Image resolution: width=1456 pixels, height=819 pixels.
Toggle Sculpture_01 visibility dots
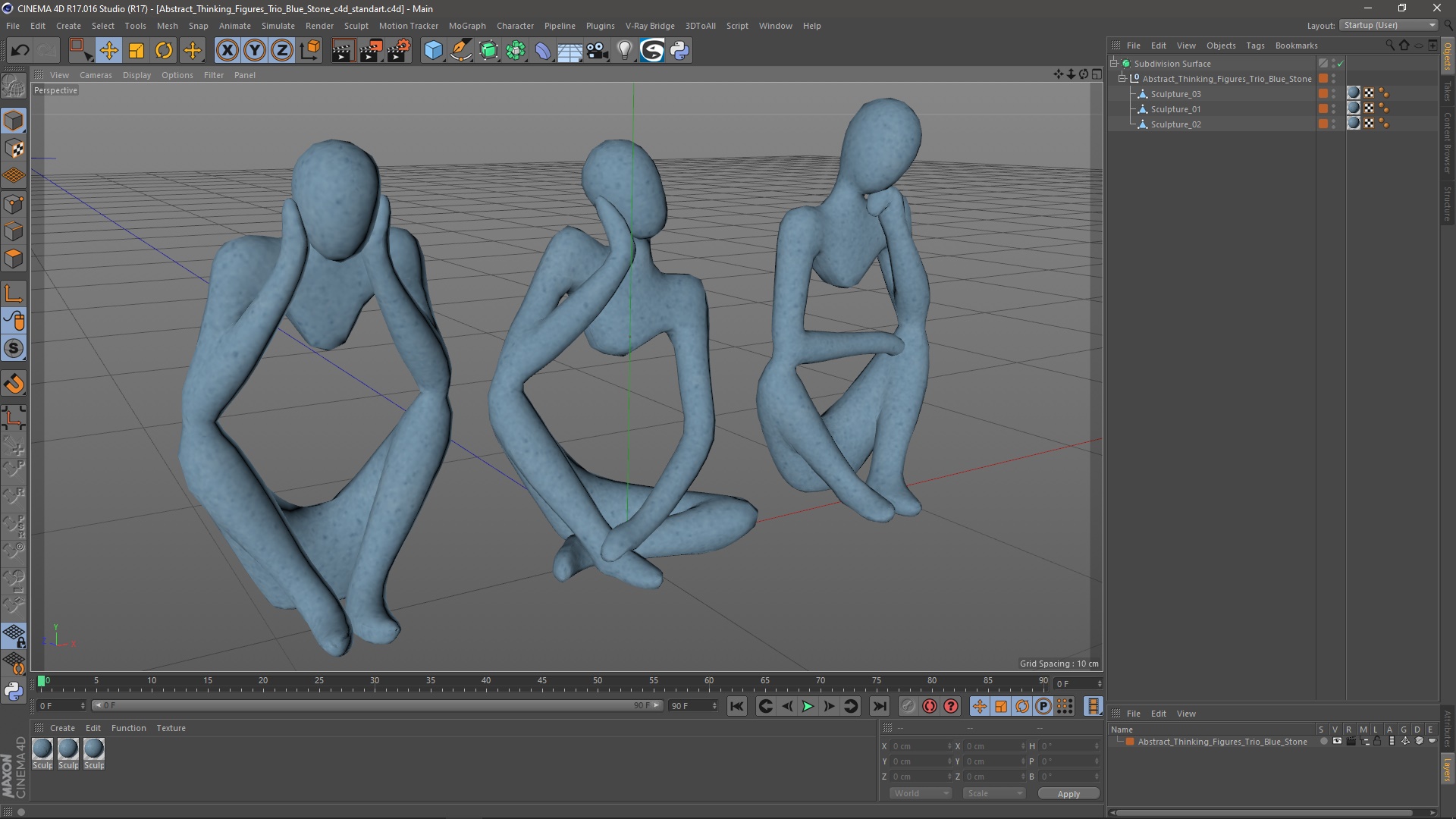pos(1334,109)
